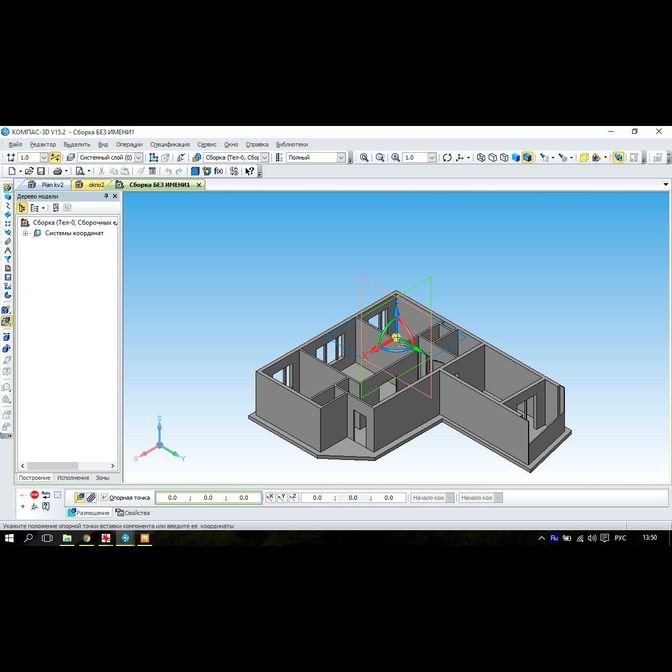This screenshot has width=672, height=672.
Task: Open the Системный слой (0) dropdown
Action: pyautogui.click(x=139, y=158)
